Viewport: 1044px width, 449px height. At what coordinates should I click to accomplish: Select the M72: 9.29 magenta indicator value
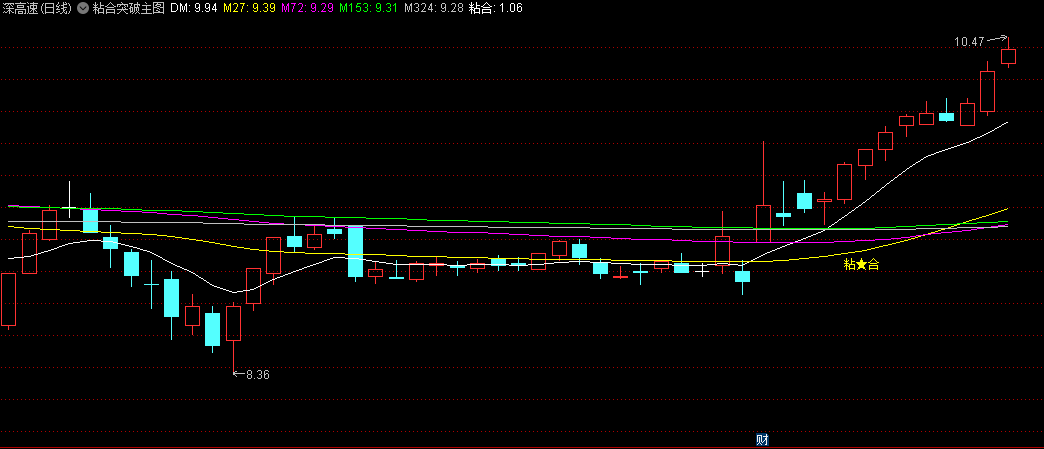coord(307,8)
